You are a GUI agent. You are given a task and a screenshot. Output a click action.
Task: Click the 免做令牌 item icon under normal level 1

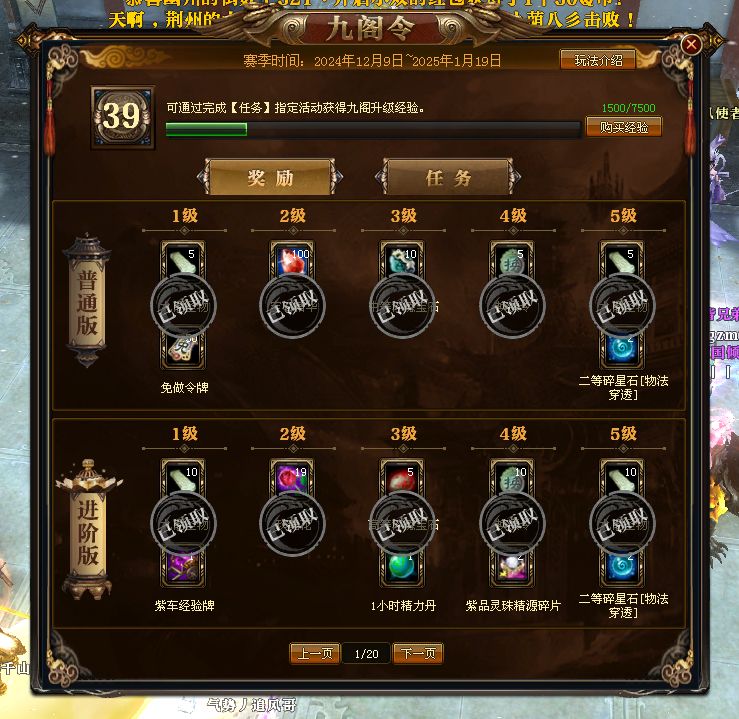[183, 349]
